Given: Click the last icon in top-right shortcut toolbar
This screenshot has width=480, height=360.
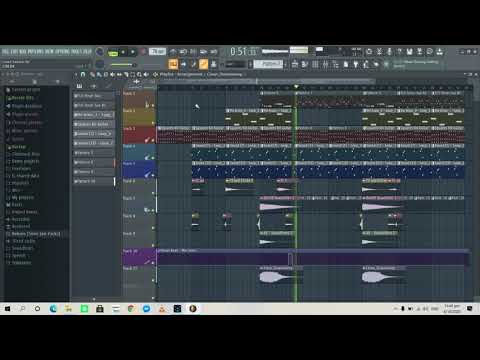Looking at the screenshot, I should coord(440,52).
